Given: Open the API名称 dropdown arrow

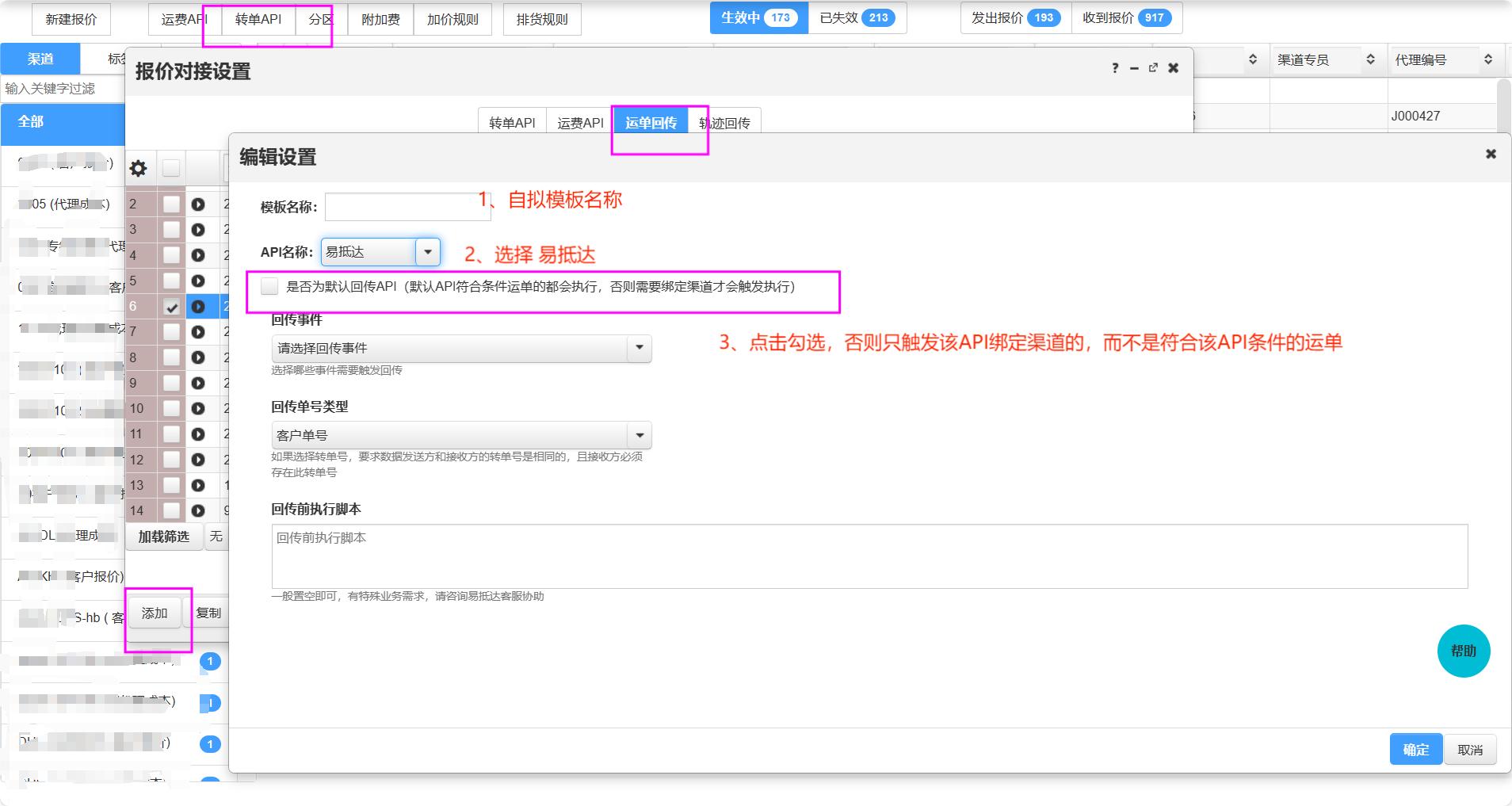Looking at the screenshot, I should click(428, 252).
